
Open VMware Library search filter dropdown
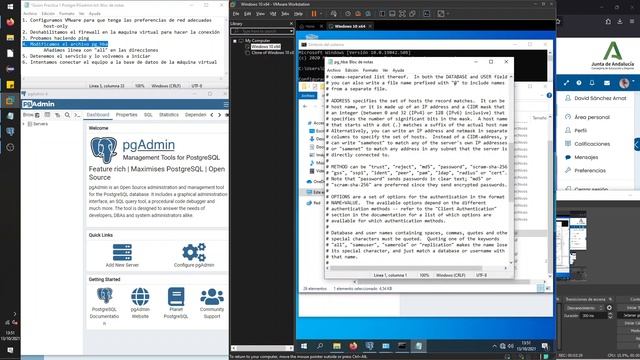[x=291, y=31]
